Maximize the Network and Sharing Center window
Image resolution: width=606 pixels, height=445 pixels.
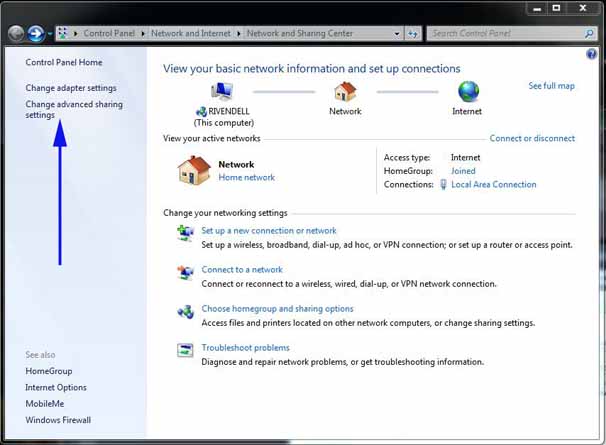(556, 8)
